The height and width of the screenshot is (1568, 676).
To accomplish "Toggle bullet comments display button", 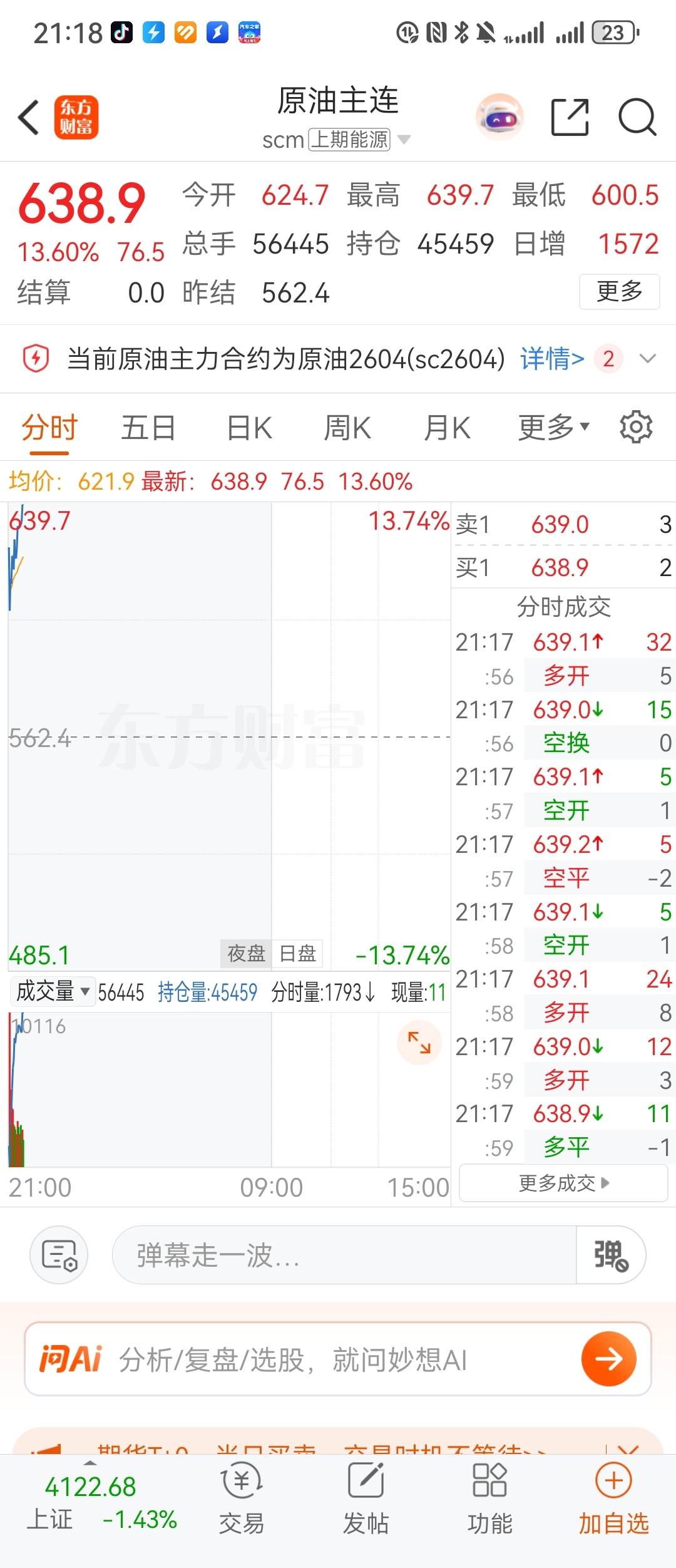I will [x=611, y=1255].
